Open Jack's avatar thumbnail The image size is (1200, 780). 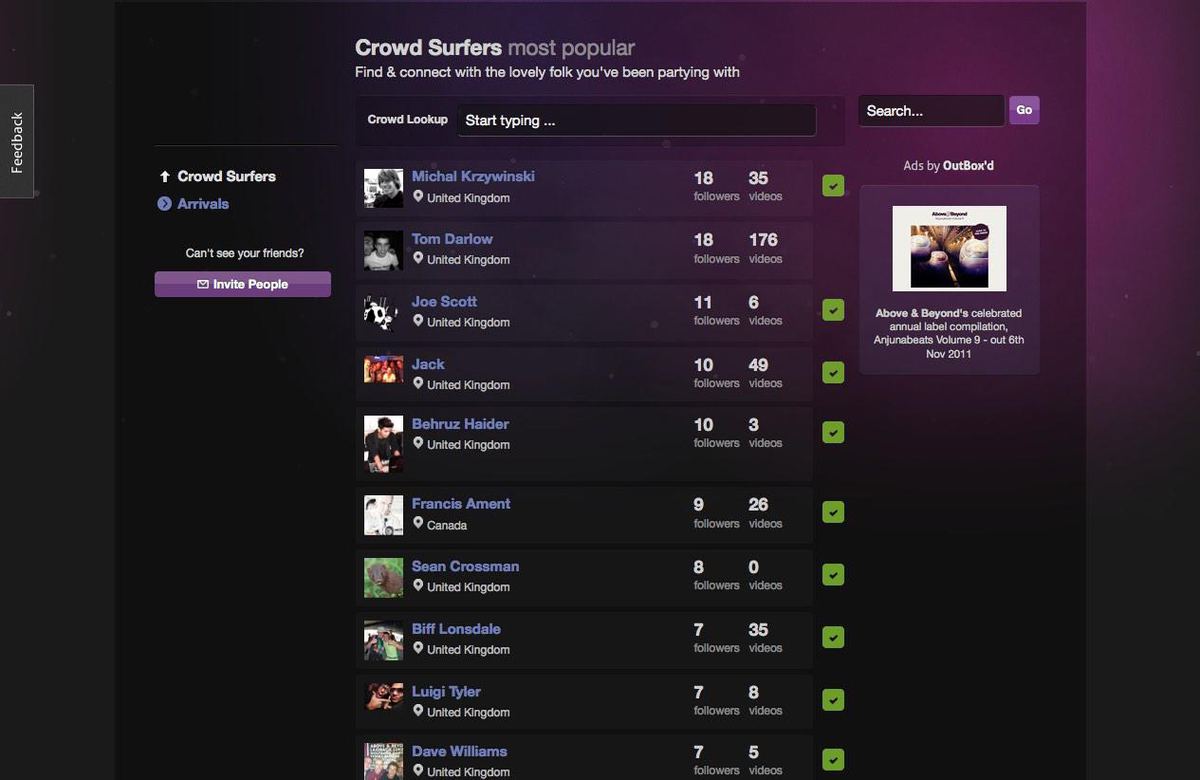[x=383, y=369]
